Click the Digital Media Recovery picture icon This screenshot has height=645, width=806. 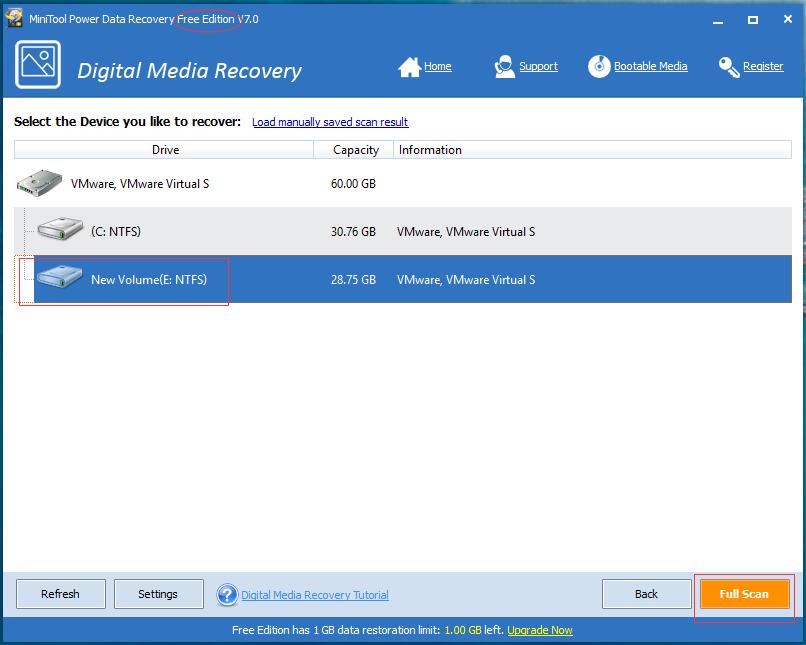(38, 65)
